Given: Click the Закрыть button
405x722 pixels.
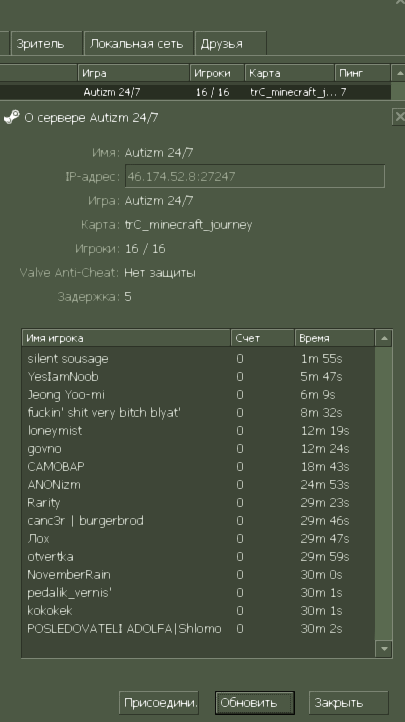Looking at the screenshot, I should tap(349, 703).
